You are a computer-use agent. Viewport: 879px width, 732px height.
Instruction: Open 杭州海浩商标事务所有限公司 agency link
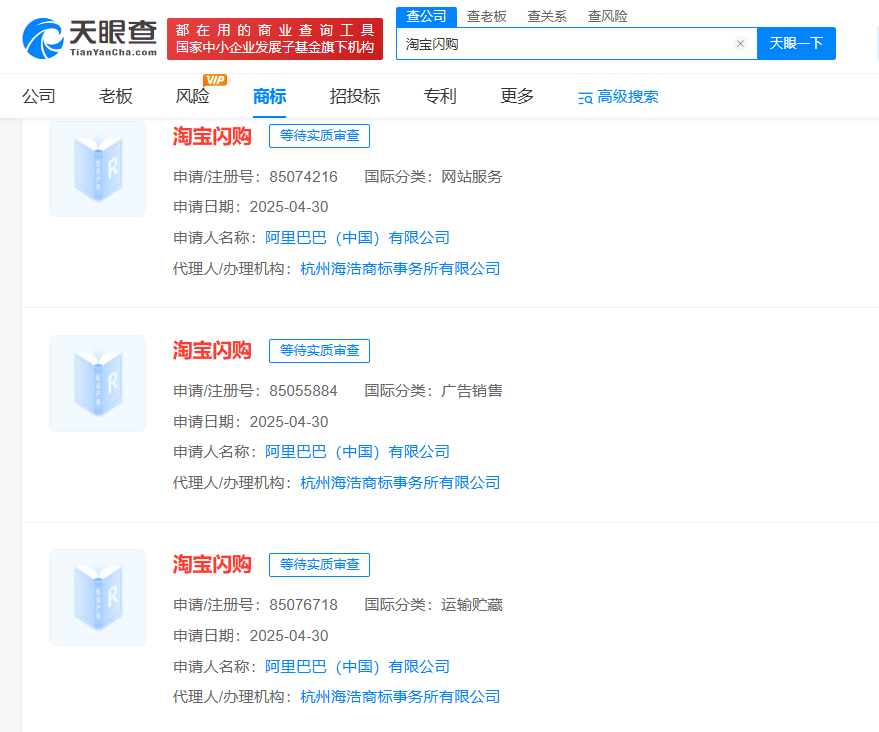click(398, 268)
